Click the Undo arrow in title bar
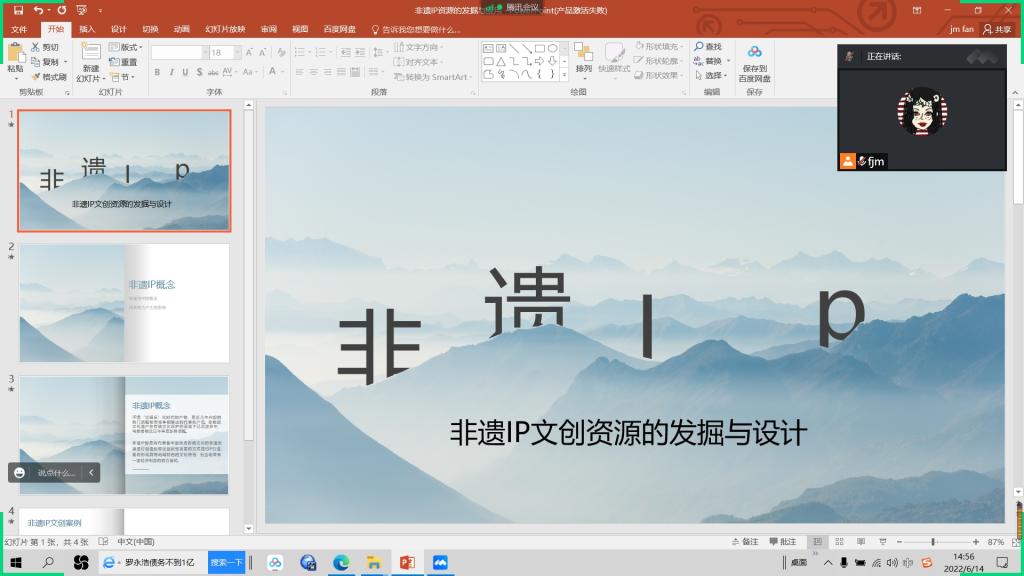This screenshot has width=1024, height=576. tap(38, 10)
